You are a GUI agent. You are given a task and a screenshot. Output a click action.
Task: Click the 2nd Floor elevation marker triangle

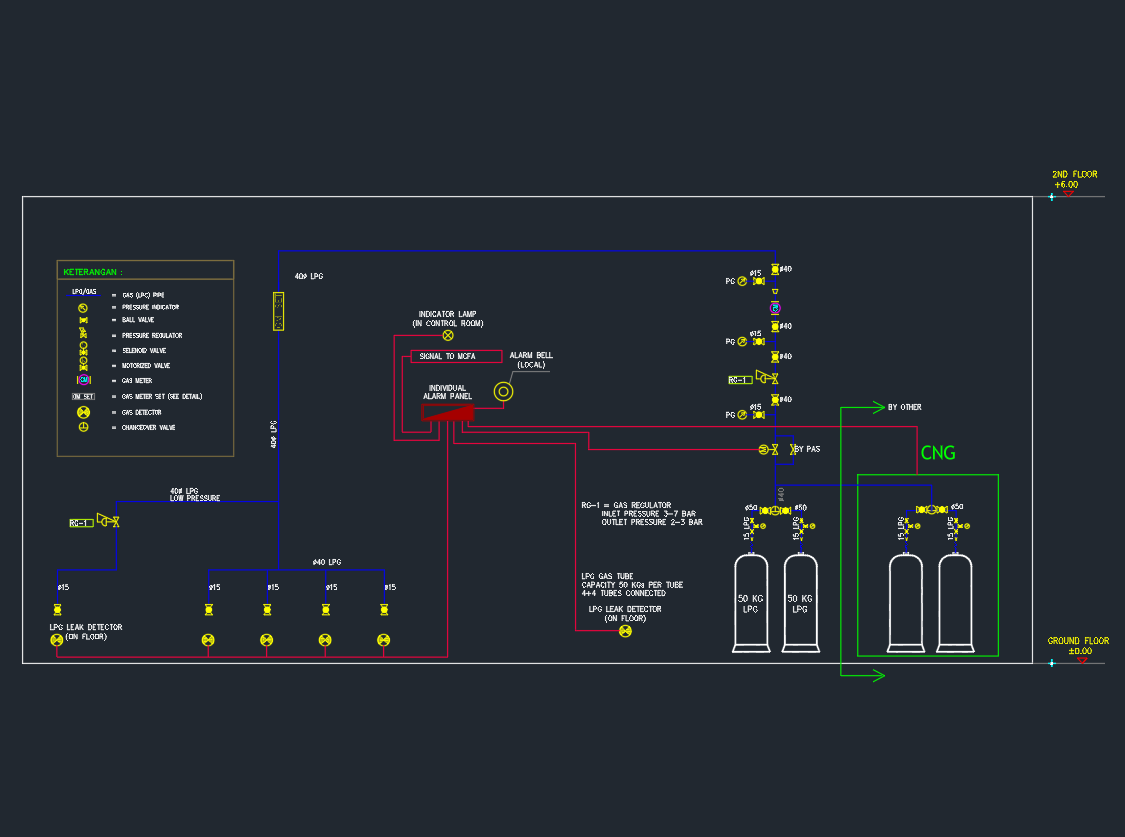(1068, 193)
